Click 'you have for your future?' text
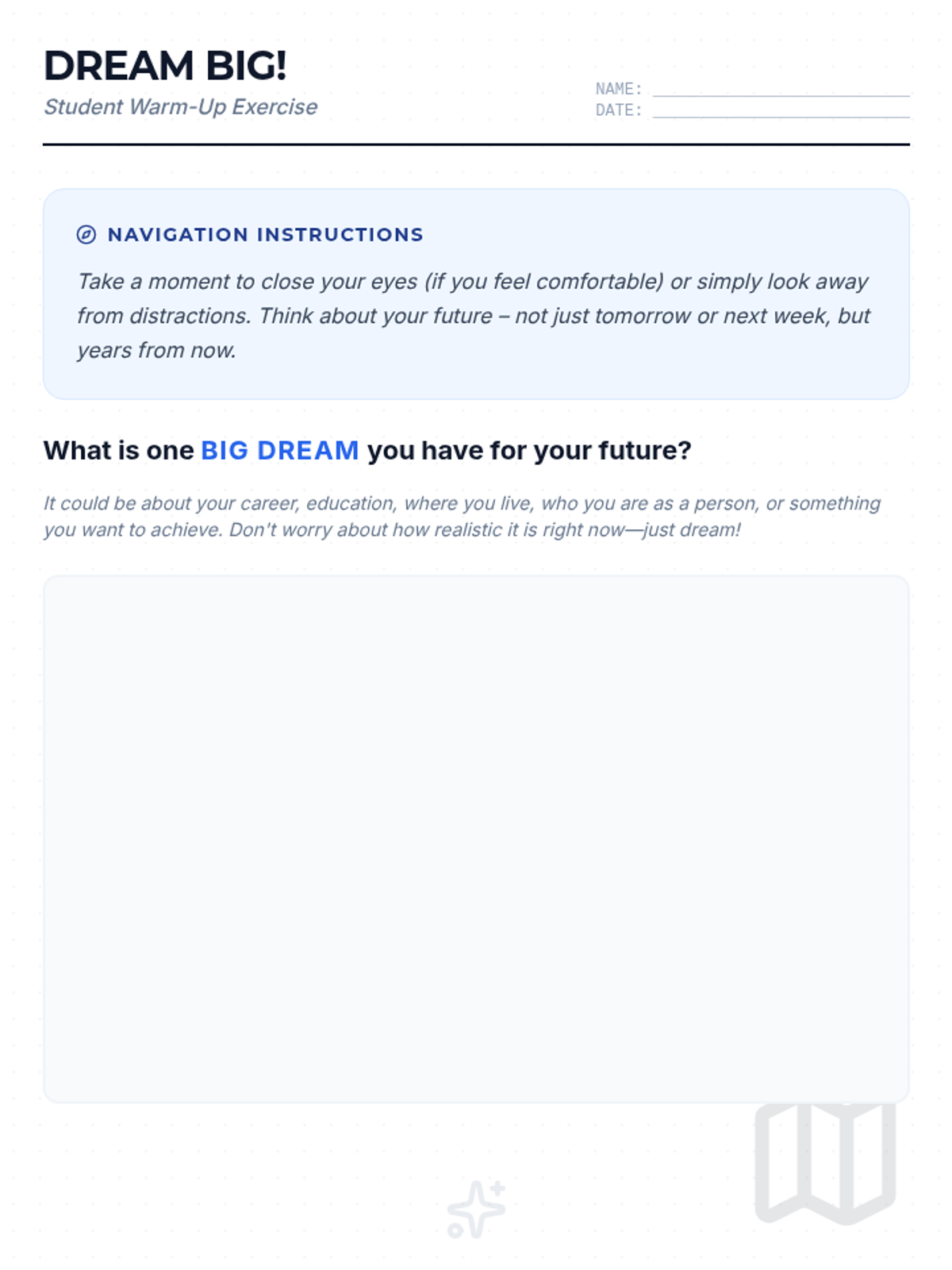 click(x=529, y=451)
